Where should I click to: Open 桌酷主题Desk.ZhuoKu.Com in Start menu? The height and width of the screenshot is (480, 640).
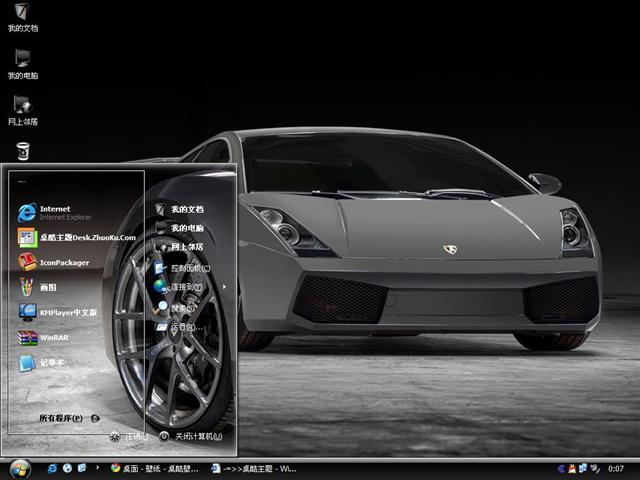click(x=76, y=238)
